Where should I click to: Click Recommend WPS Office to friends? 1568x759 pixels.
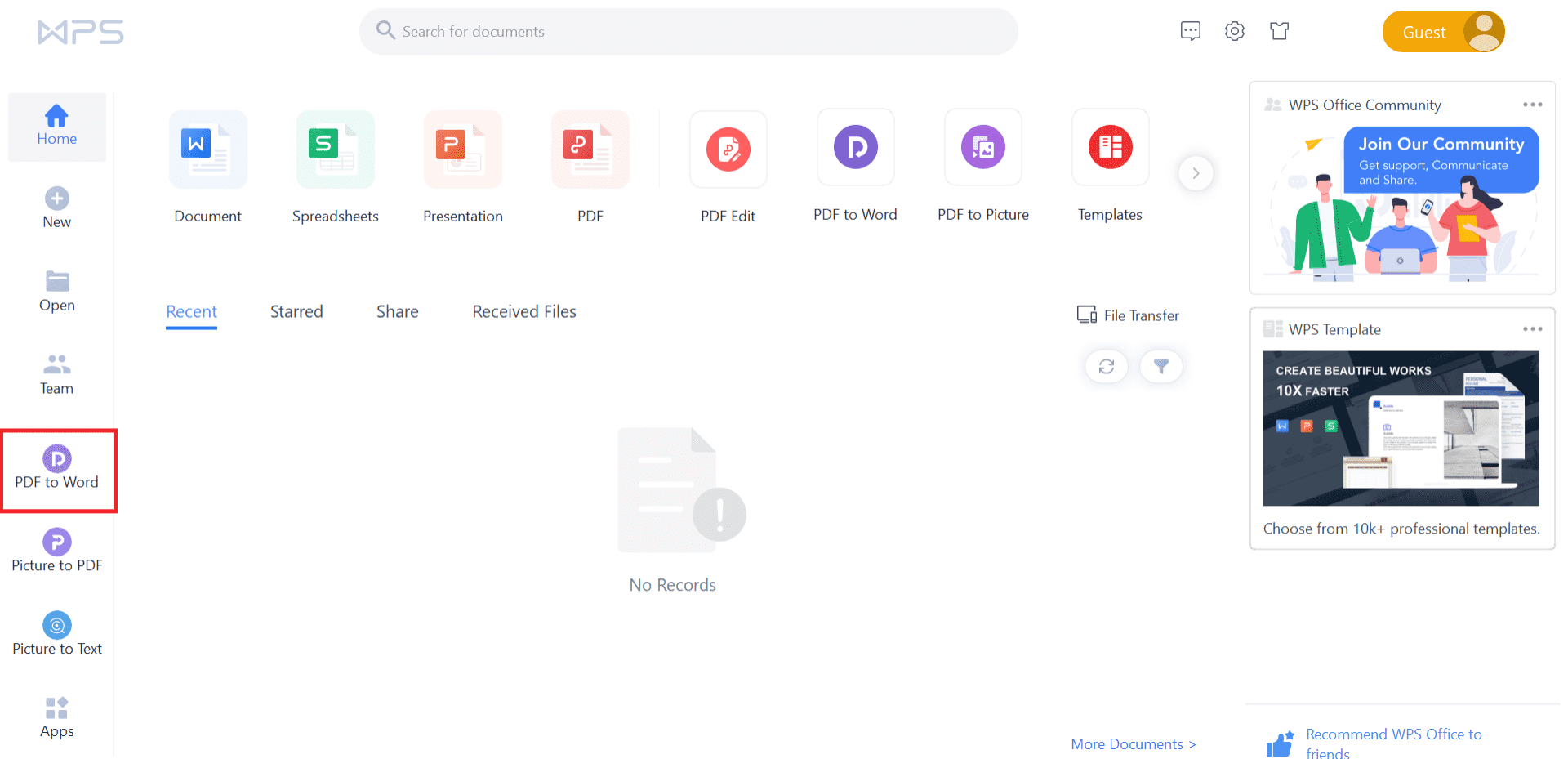pos(1393,743)
